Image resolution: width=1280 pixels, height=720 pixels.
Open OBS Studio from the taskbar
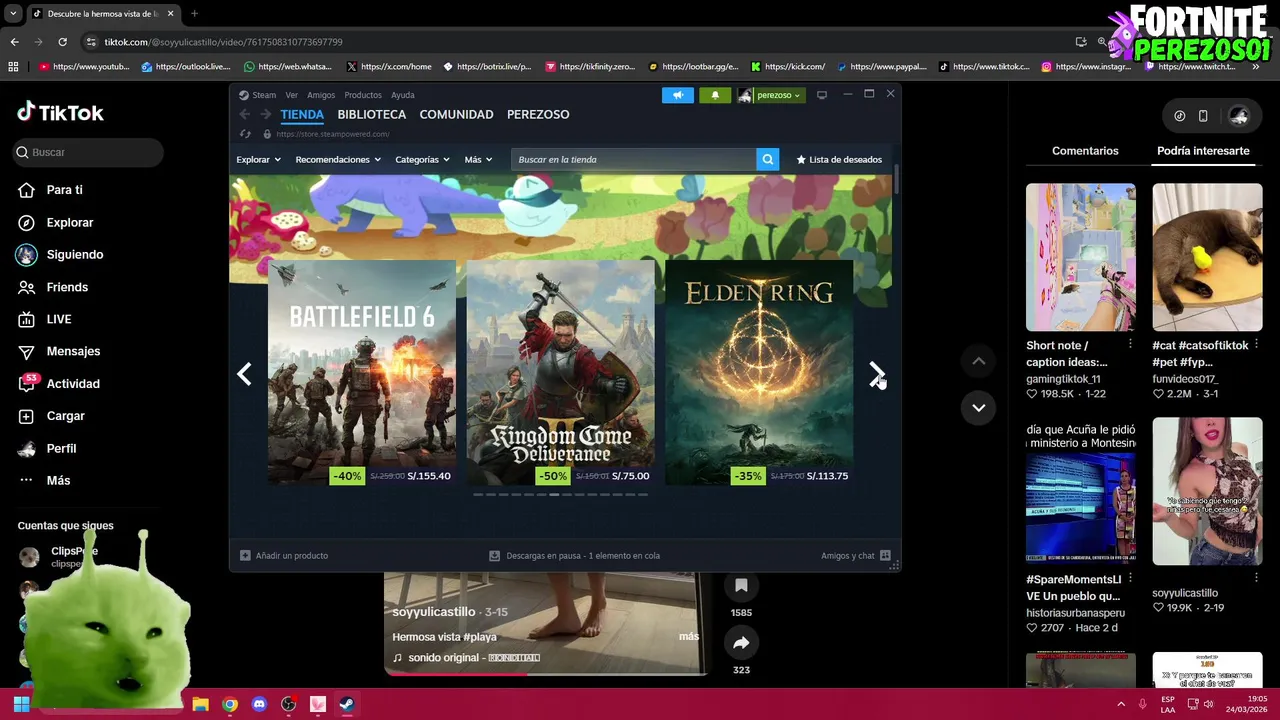click(288, 704)
